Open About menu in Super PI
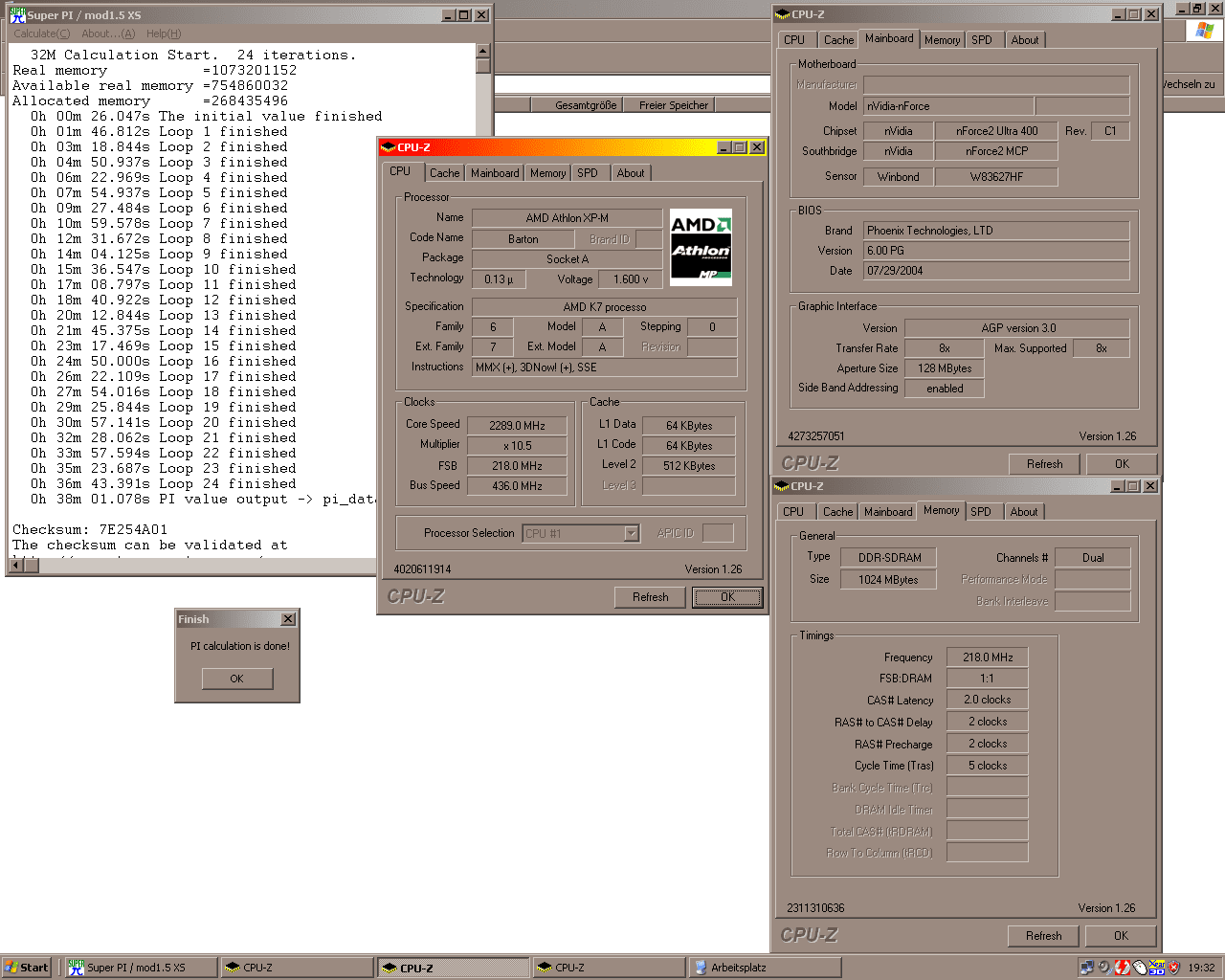The image size is (1225, 980). tap(108, 33)
